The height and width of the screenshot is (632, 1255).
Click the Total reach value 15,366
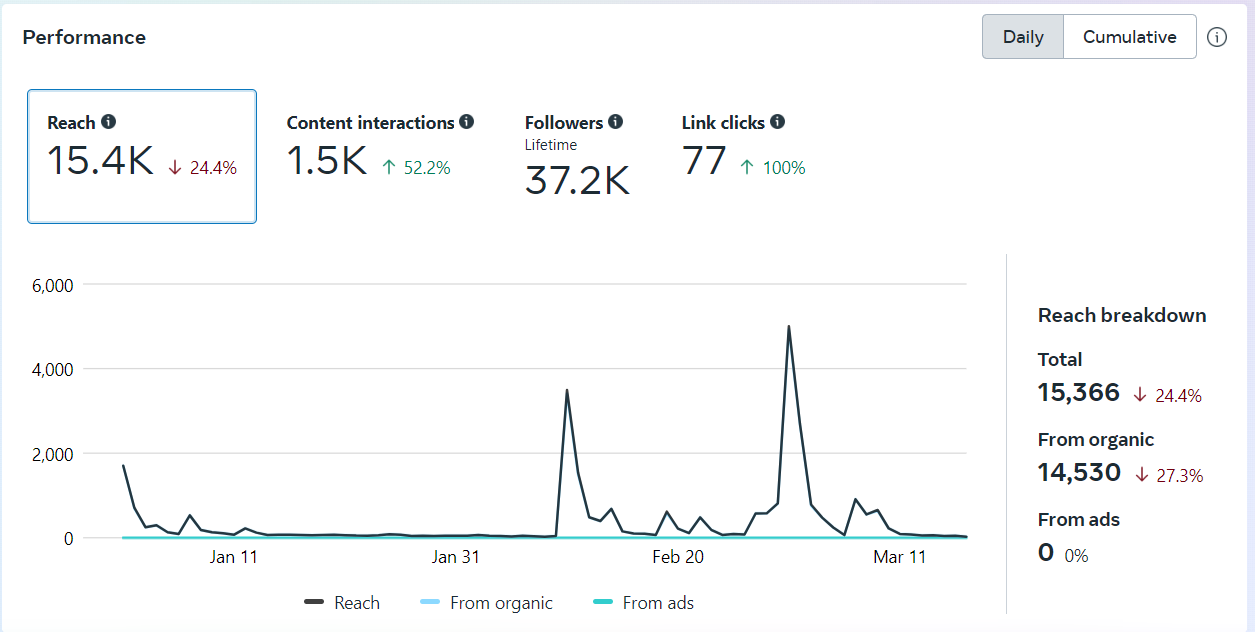pyautogui.click(x=1078, y=393)
